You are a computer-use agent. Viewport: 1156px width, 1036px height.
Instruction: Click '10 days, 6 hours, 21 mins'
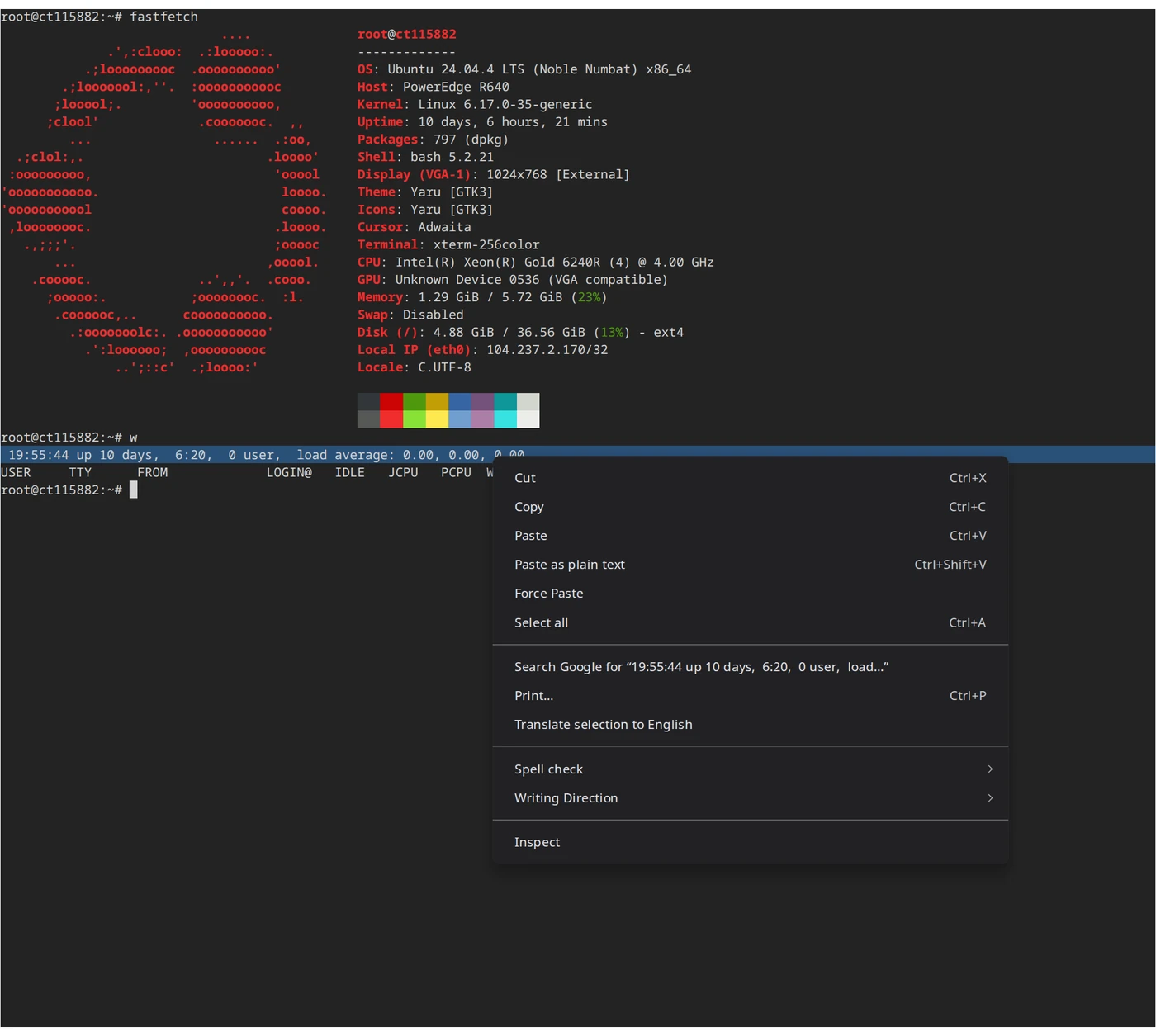[513, 122]
